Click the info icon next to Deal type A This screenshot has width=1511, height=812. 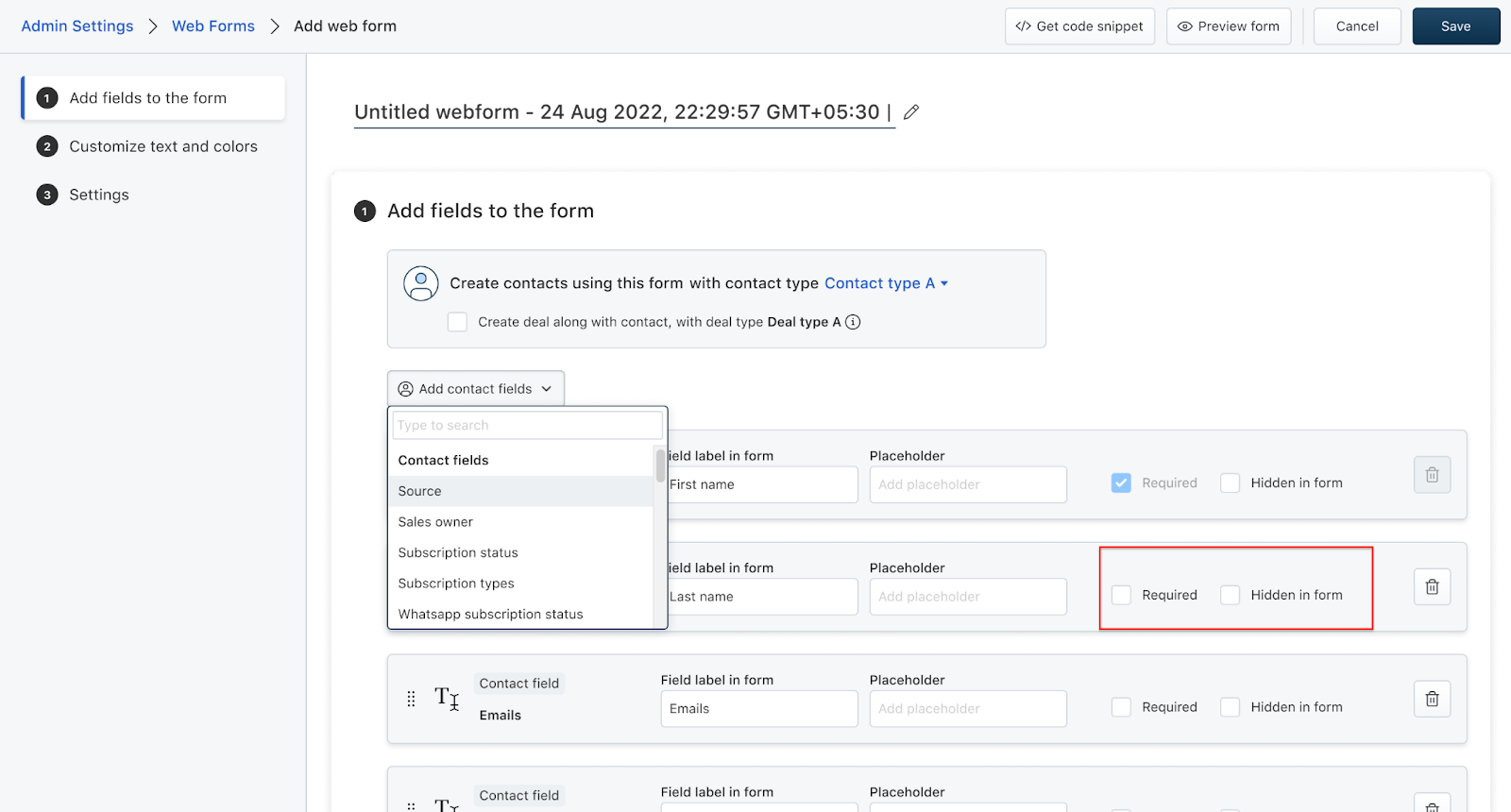(853, 322)
